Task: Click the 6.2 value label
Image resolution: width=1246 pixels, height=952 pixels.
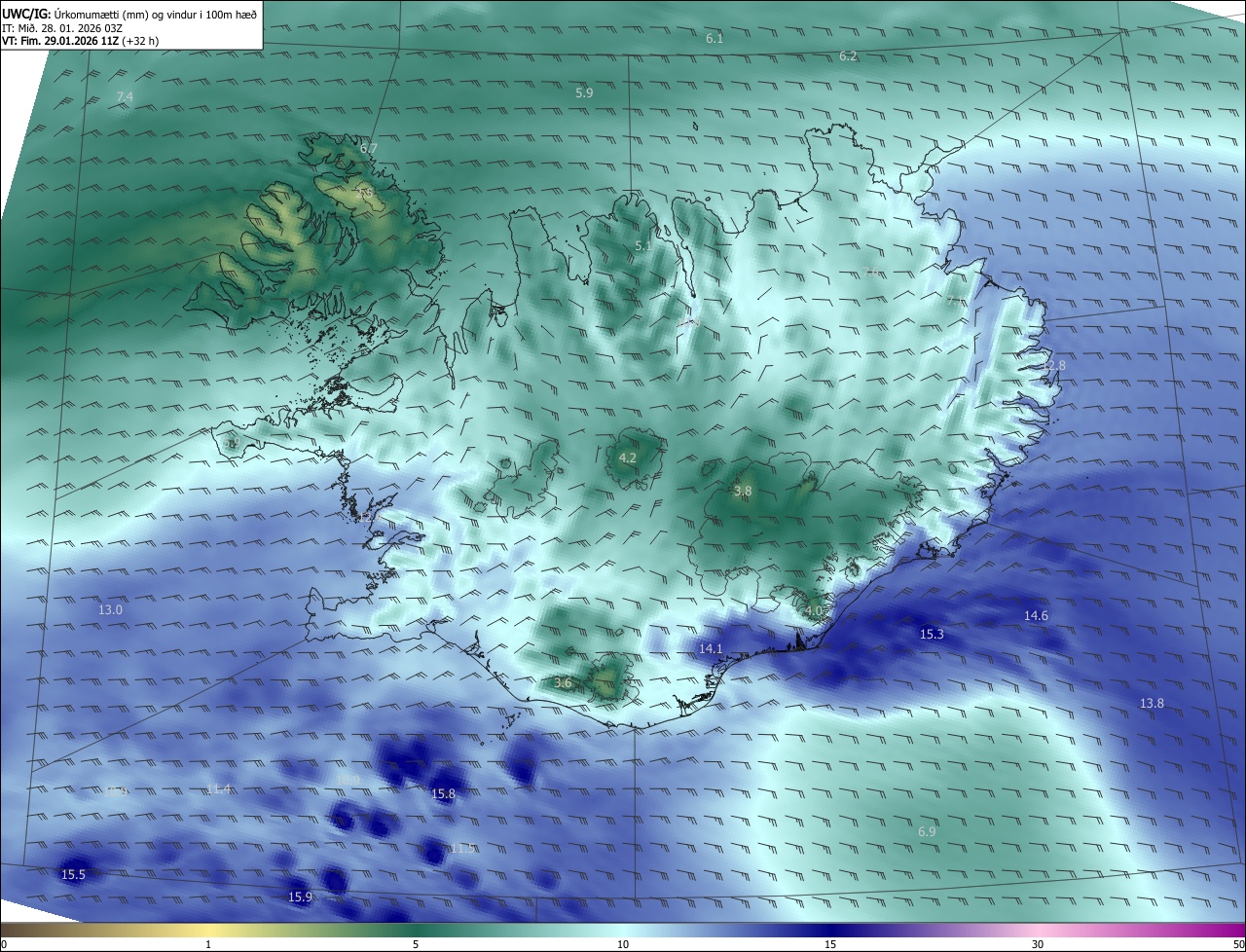Action: tap(848, 55)
